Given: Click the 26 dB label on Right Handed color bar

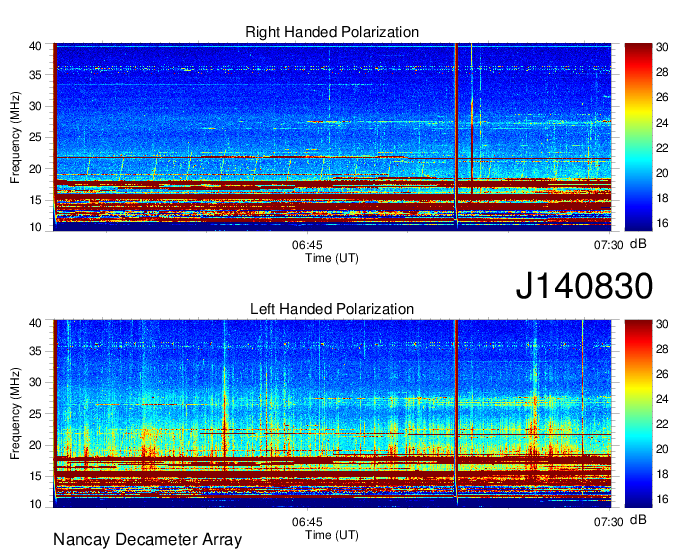Looking at the screenshot, I should pyautogui.click(x=662, y=98).
